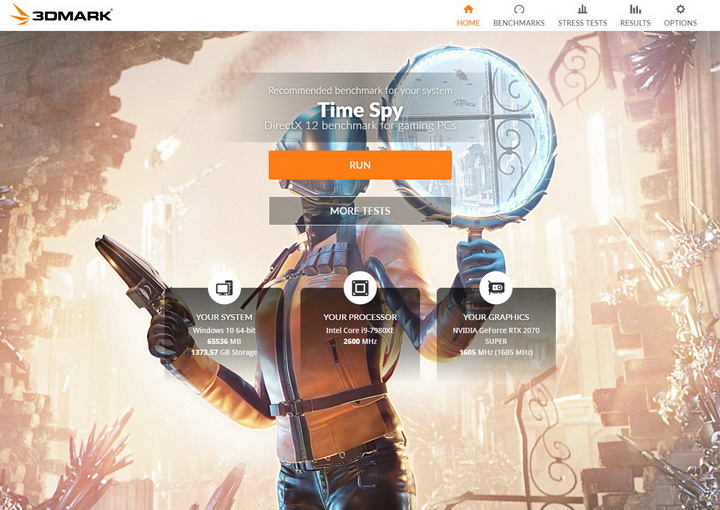Image resolution: width=720 pixels, height=510 pixels.
Task: Click the '65536 MB' memory value
Action: pyautogui.click(x=224, y=342)
